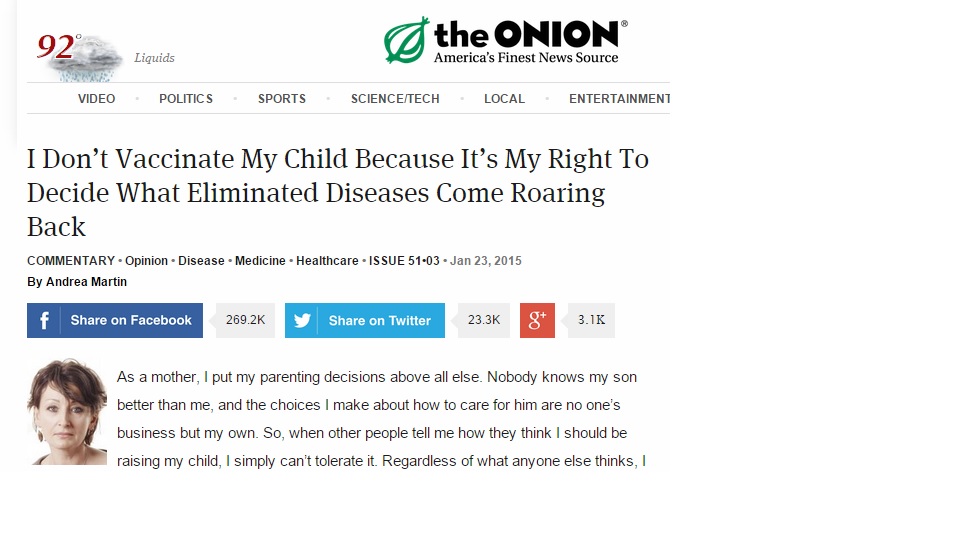Open the Science/Tech section
Screen dimensions: 960x540
click(394, 99)
